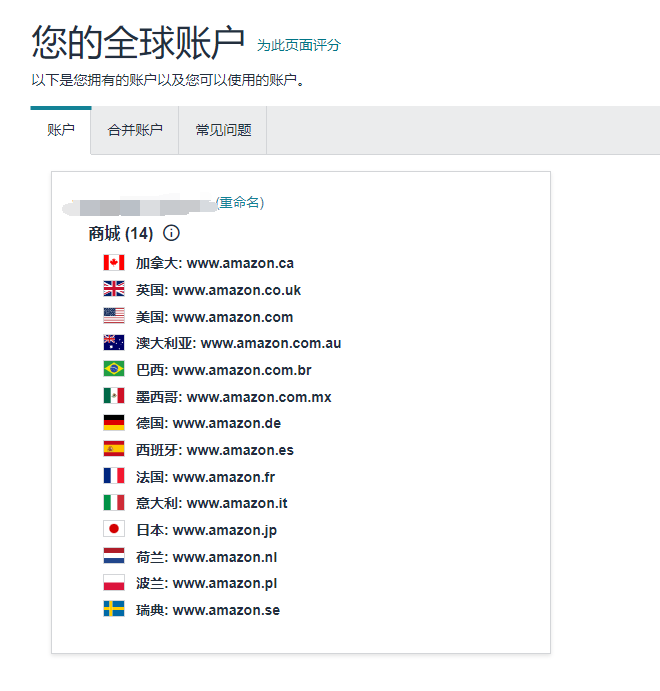Select 西班牙: www.amazon.es marketplace
This screenshot has height=691, width=660.
point(215,450)
